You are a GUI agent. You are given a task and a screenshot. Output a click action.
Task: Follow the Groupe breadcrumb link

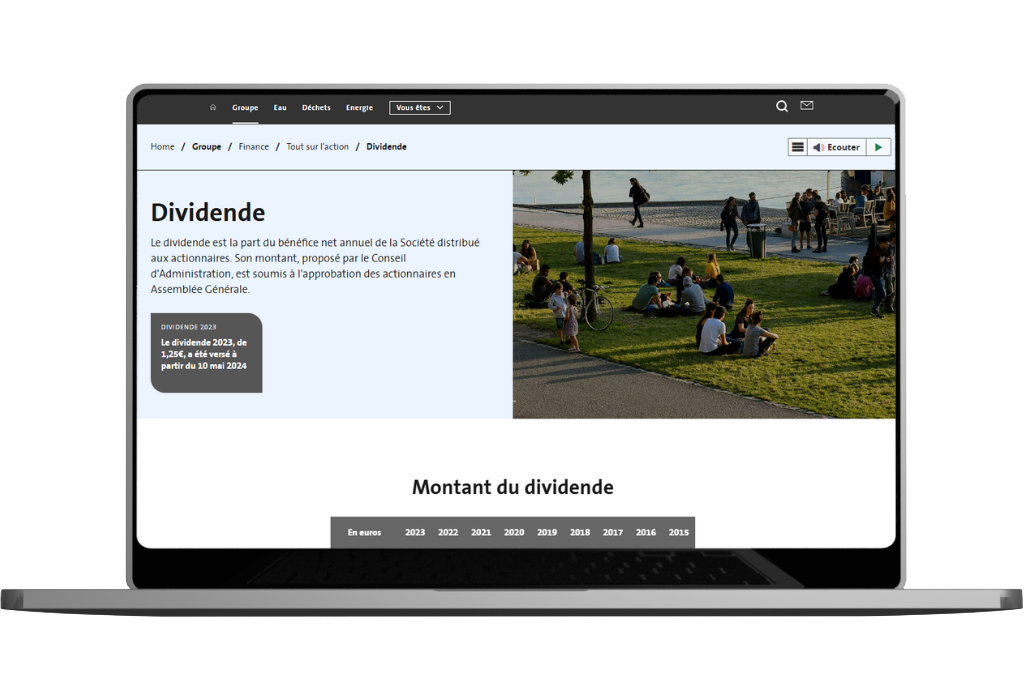pos(206,147)
